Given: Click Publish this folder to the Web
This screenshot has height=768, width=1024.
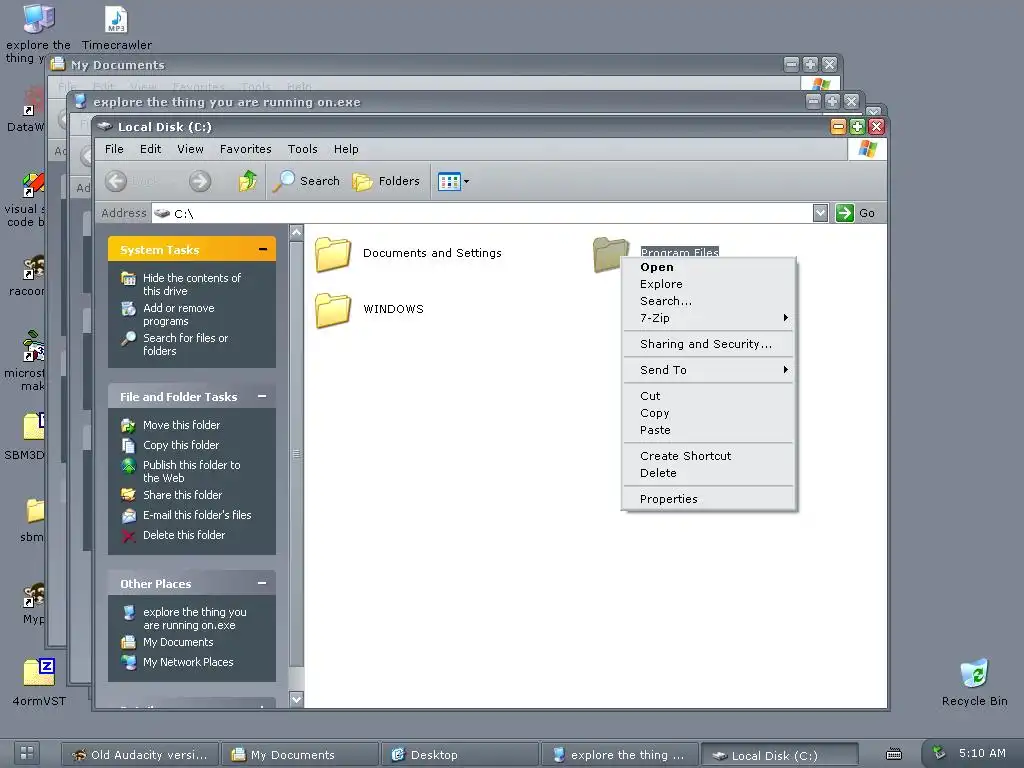Looking at the screenshot, I should point(191,472).
